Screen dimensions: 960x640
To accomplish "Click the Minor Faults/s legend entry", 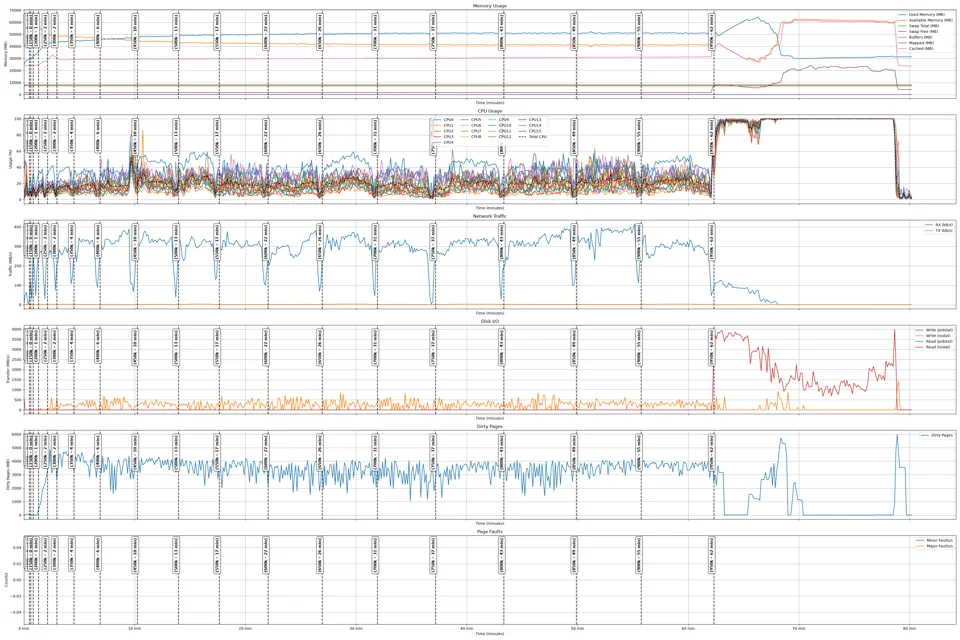I will tap(935, 541).
